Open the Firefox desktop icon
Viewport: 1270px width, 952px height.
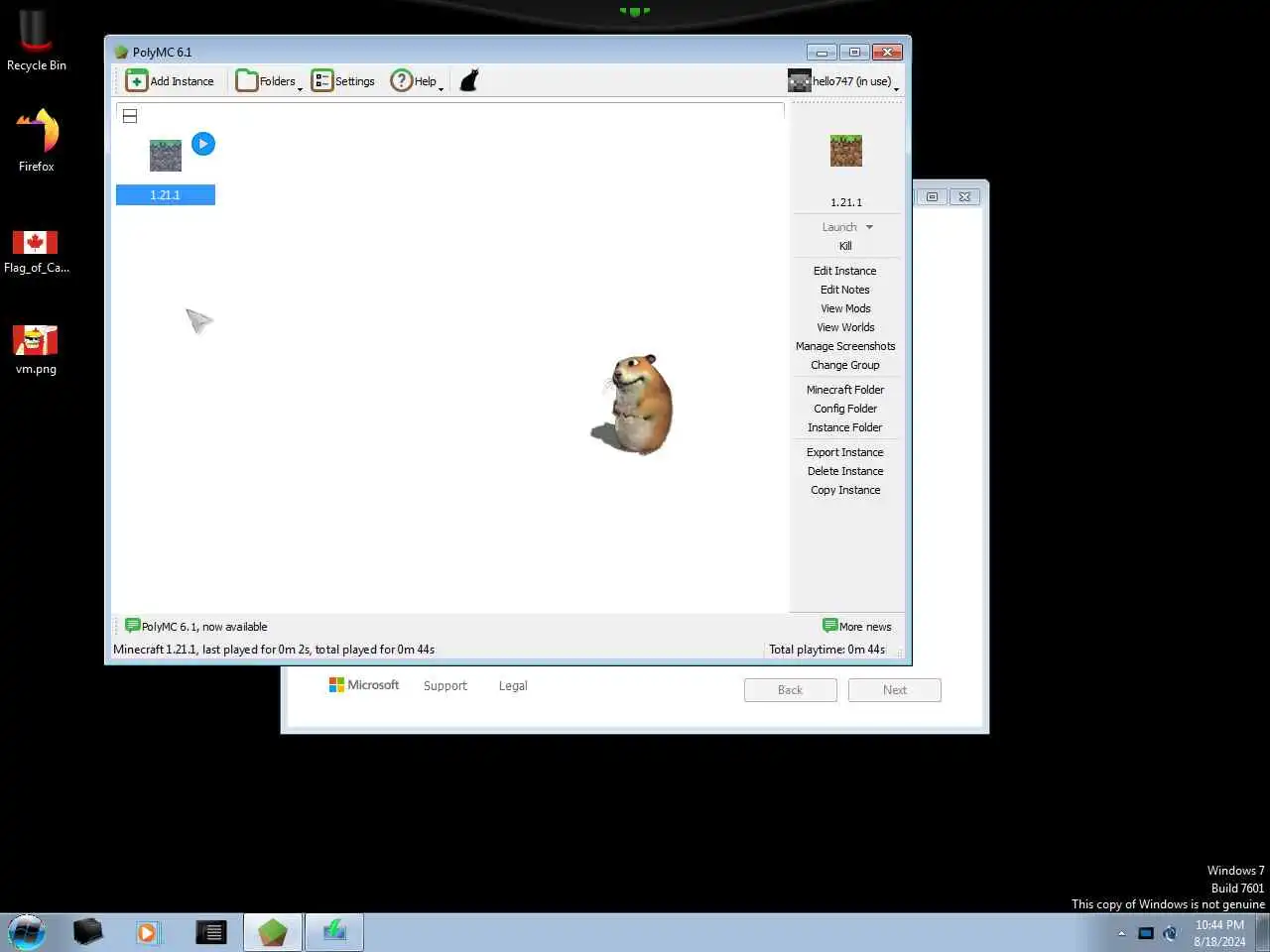(37, 140)
